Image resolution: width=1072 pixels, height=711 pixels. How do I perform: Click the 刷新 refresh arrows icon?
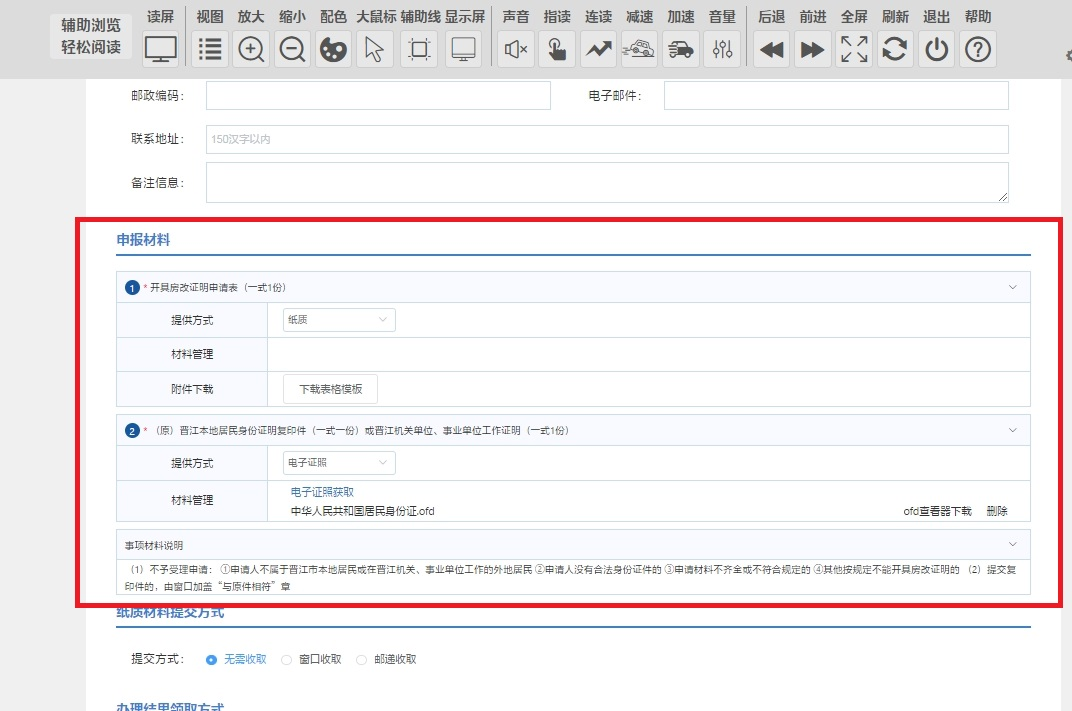(x=895, y=49)
